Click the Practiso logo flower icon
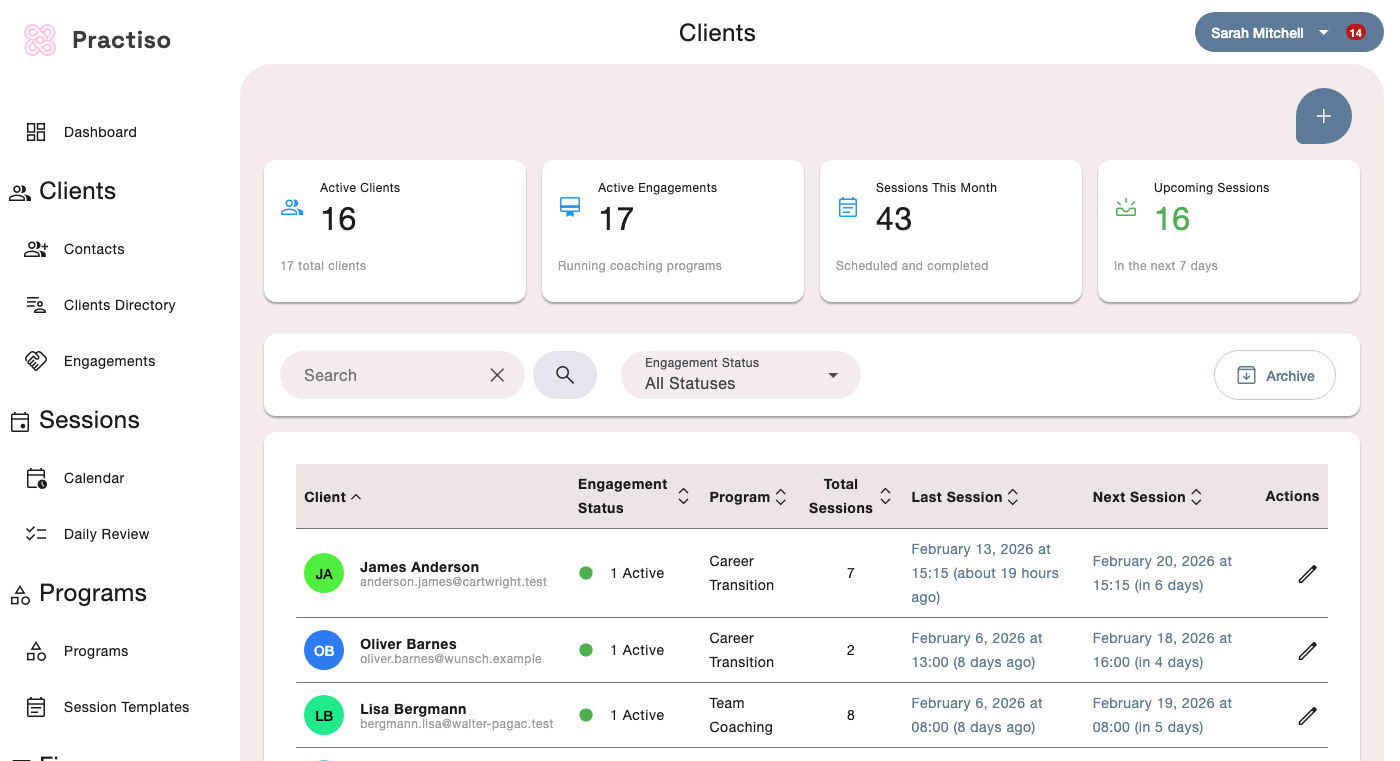1400x761 pixels. pyautogui.click(x=38, y=37)
